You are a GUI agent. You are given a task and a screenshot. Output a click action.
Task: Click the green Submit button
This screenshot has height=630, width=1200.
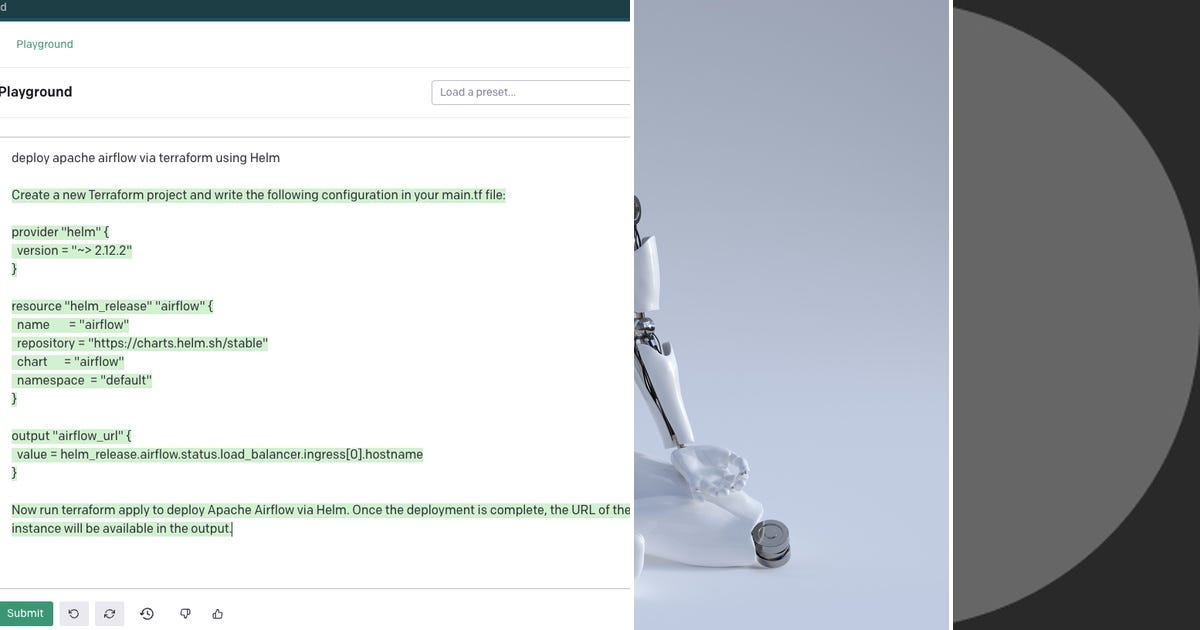[x=25, y=613]
